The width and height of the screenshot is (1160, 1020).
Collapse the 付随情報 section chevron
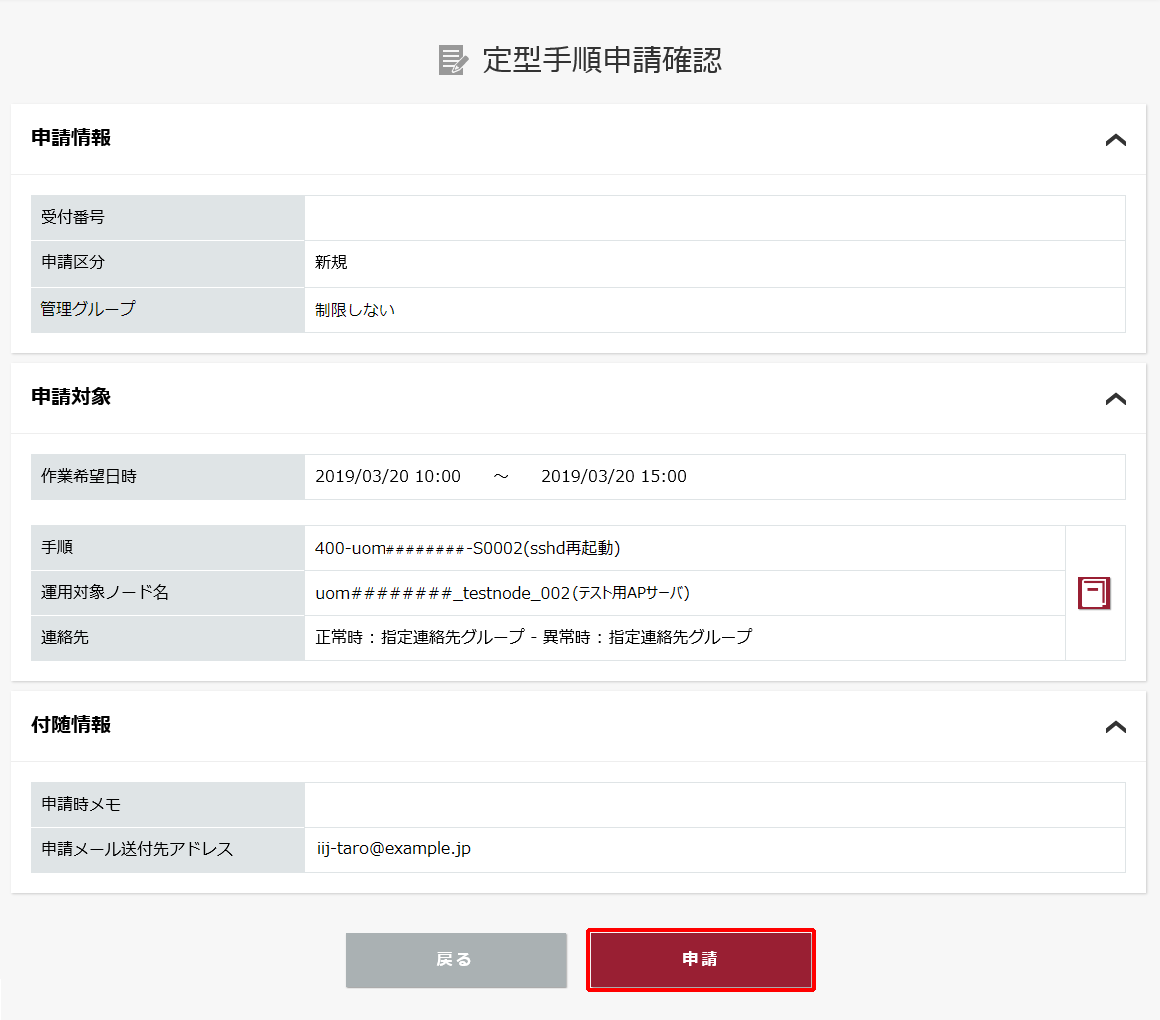pos(1115,727)
